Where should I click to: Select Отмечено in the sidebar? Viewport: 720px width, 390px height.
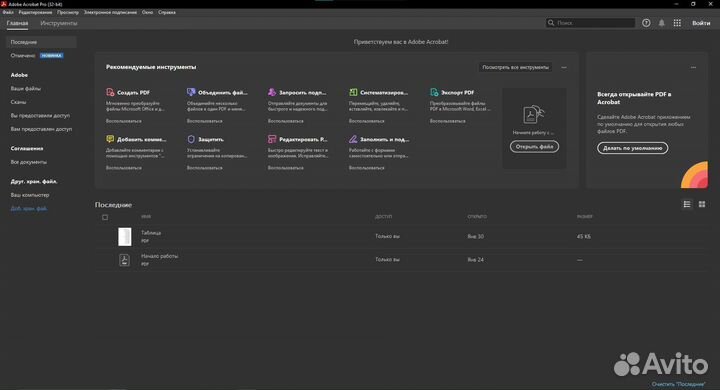(22, 56)
